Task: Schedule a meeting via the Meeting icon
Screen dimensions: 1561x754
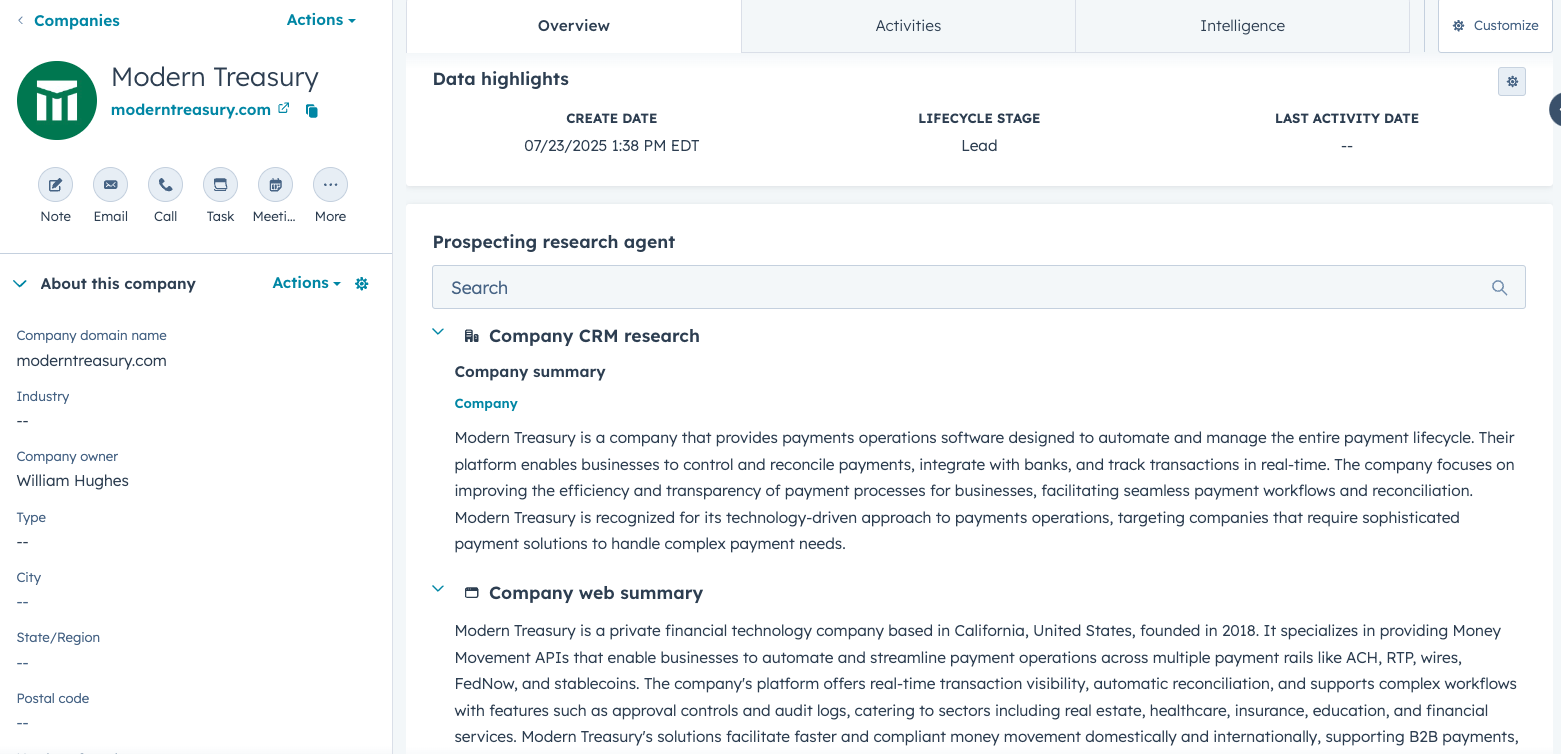Action: pyautogui.click(x=274, y=184)
